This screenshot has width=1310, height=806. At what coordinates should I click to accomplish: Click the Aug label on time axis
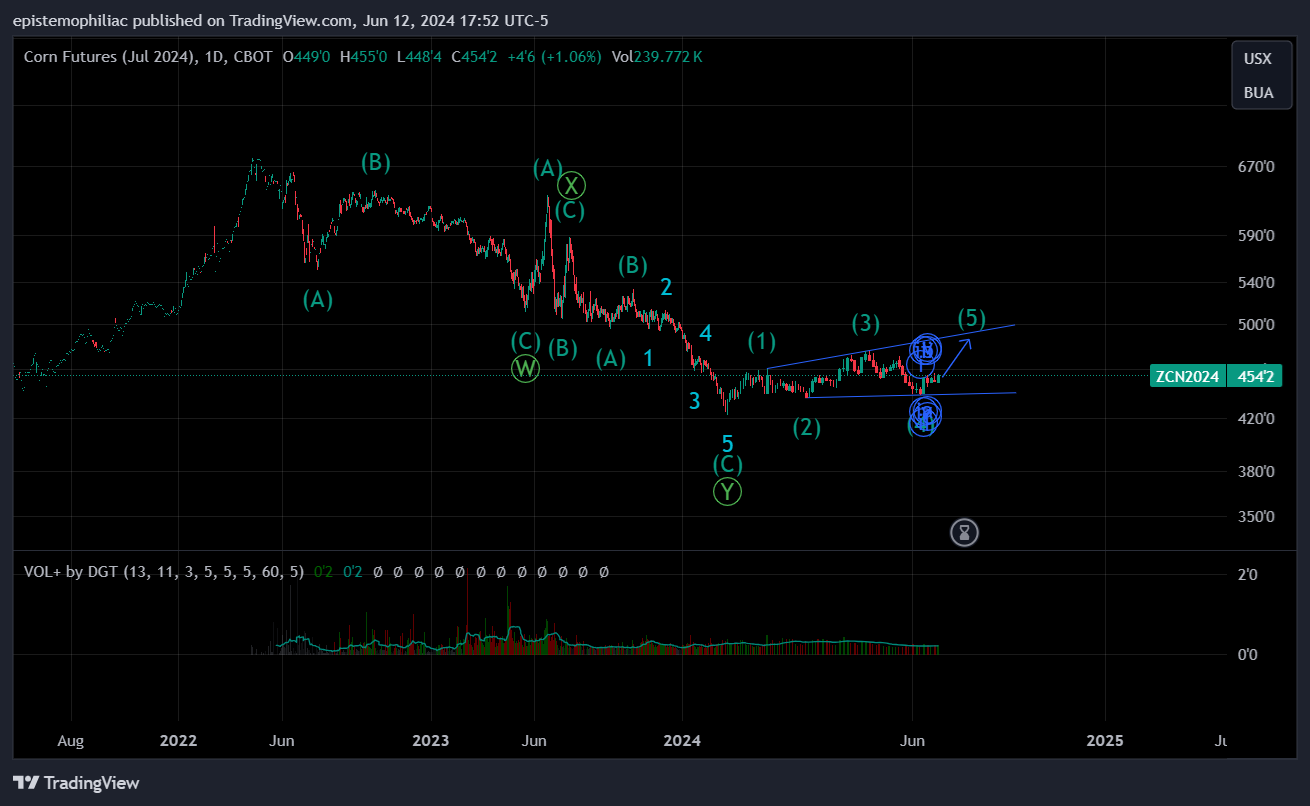click(70, 741)
